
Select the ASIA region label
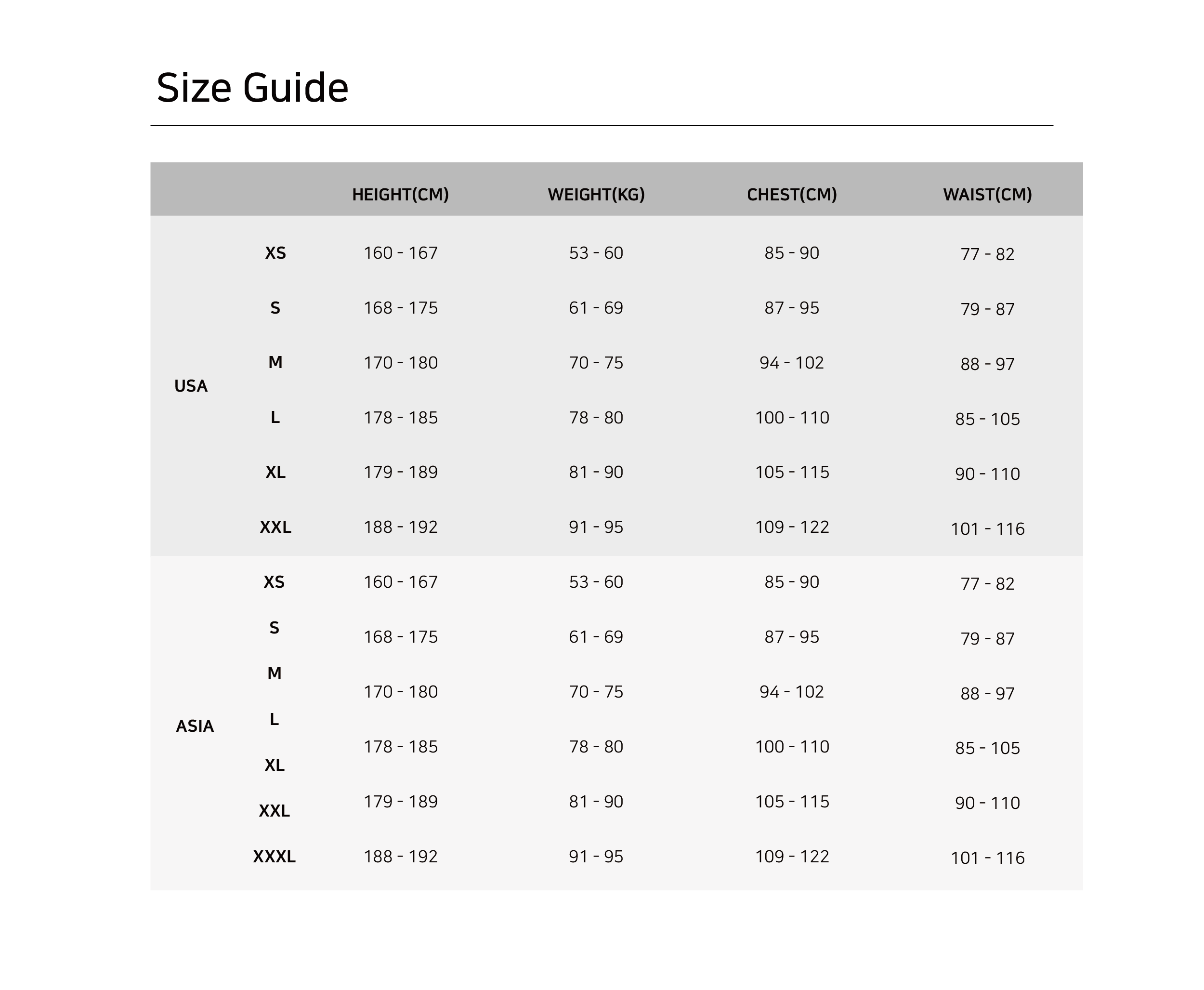195,726
